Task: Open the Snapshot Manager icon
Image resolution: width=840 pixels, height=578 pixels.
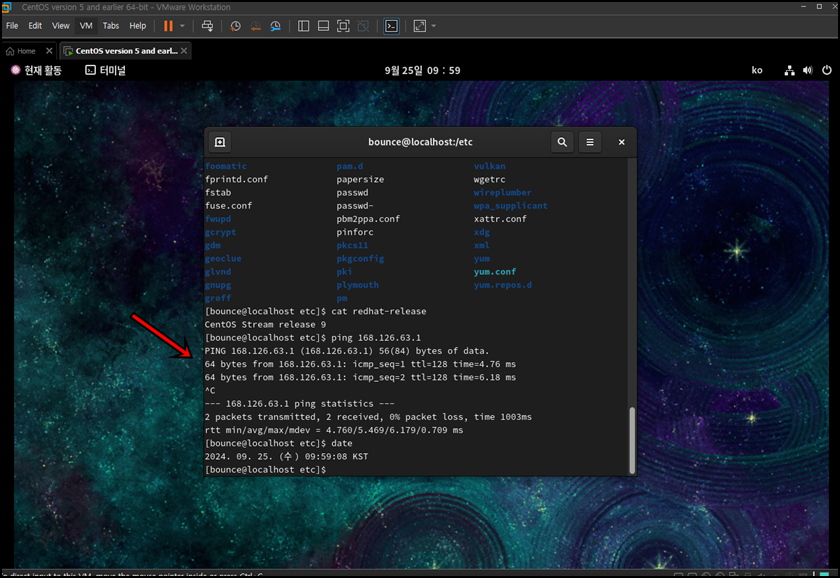Action: [x=275, y=26]
